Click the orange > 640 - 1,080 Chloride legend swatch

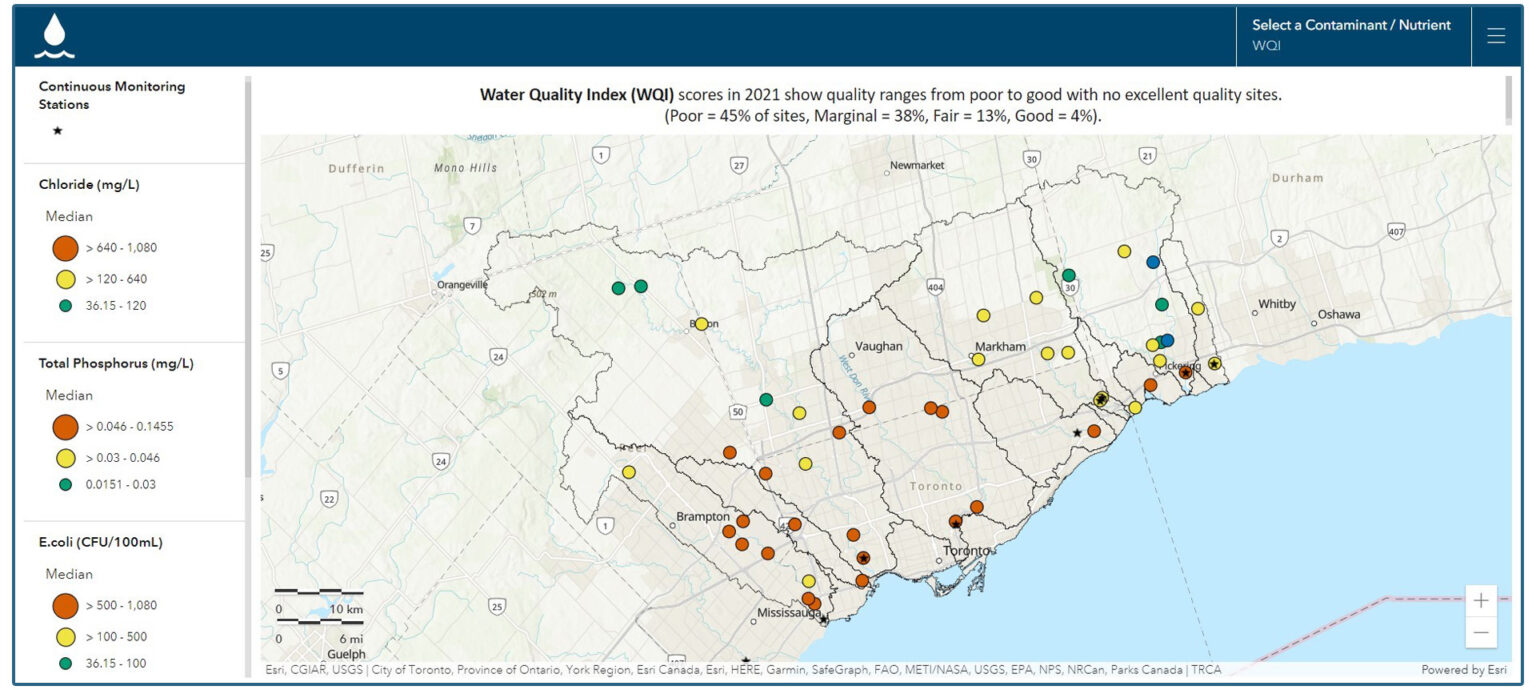coord(65,247)
